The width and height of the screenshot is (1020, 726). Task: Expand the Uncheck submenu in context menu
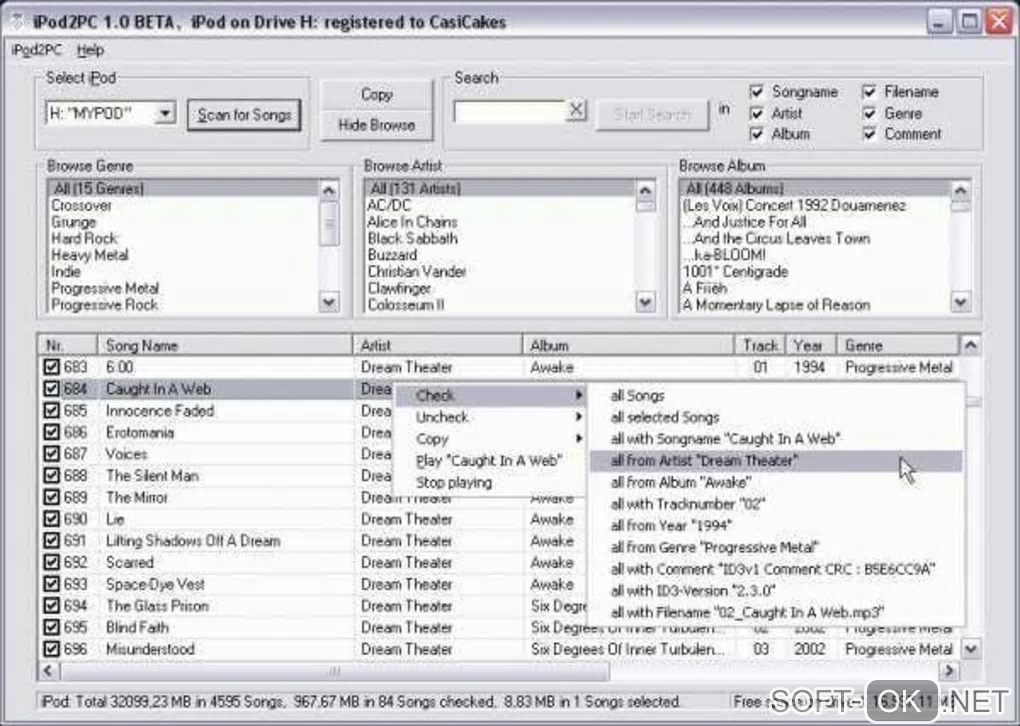pos(491,417)
